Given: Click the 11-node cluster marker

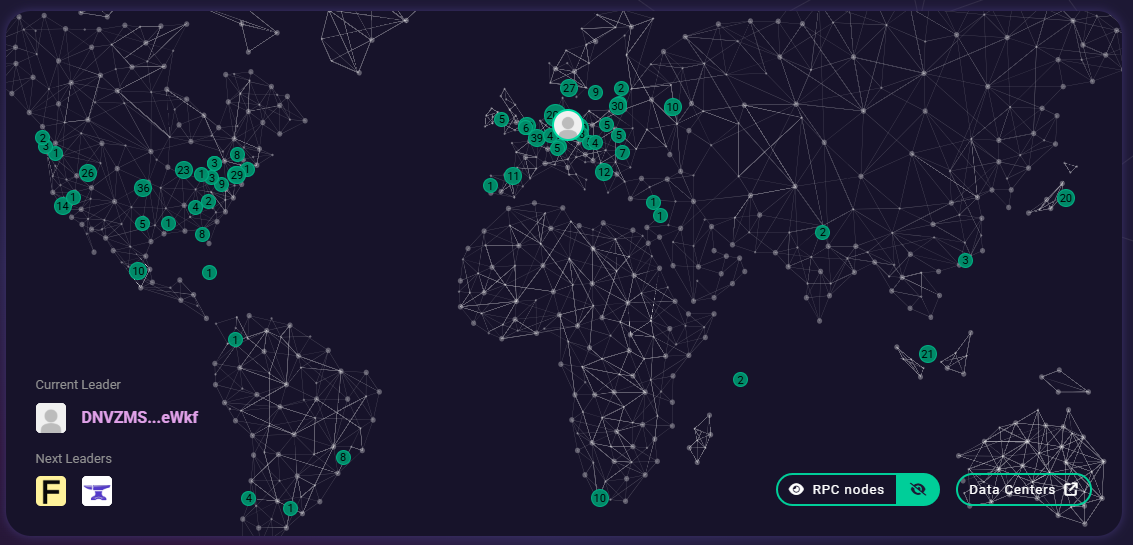Looking at the screenshot, I should 513,176.
